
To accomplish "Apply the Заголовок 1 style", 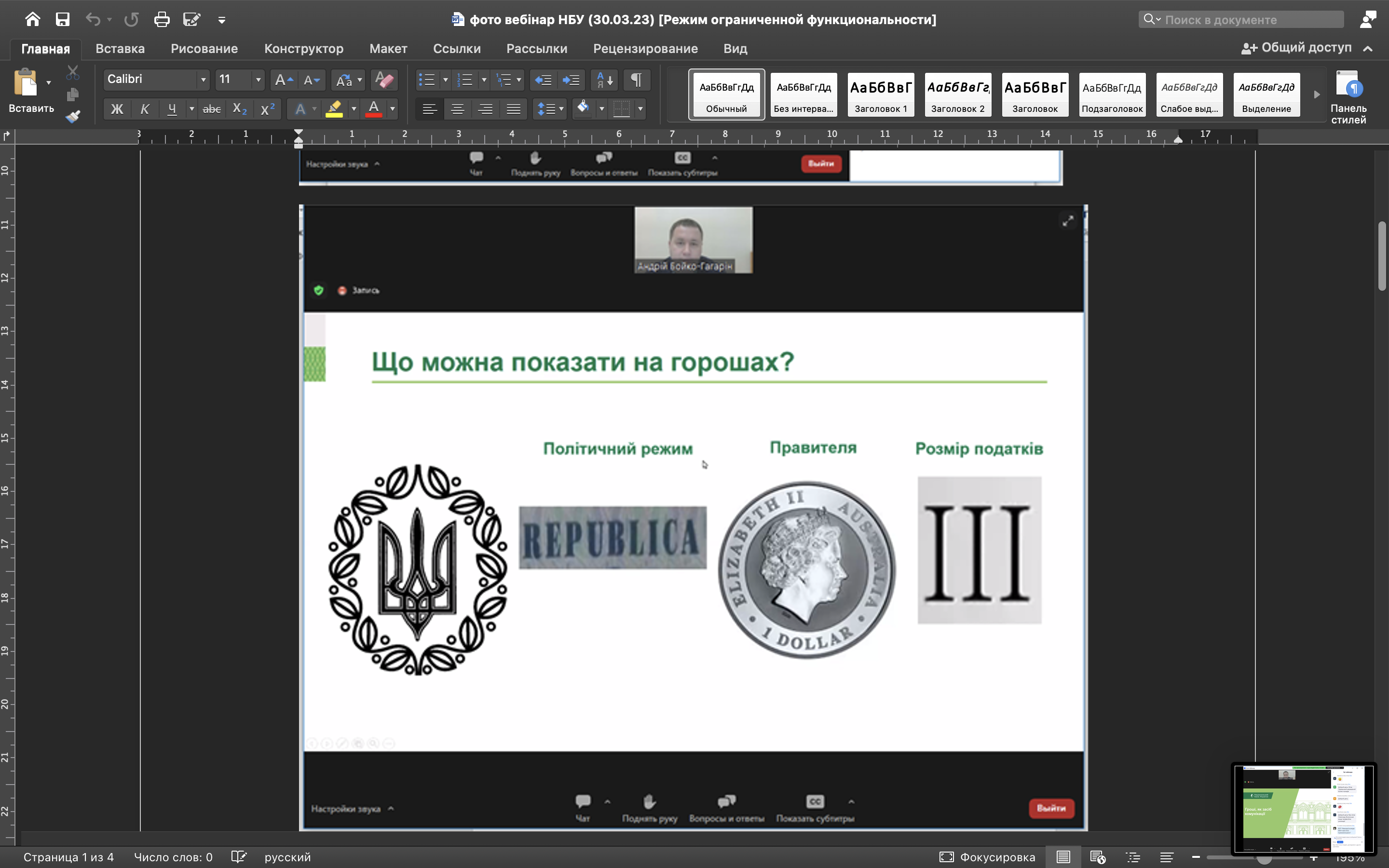I will (x=881, y=95).
